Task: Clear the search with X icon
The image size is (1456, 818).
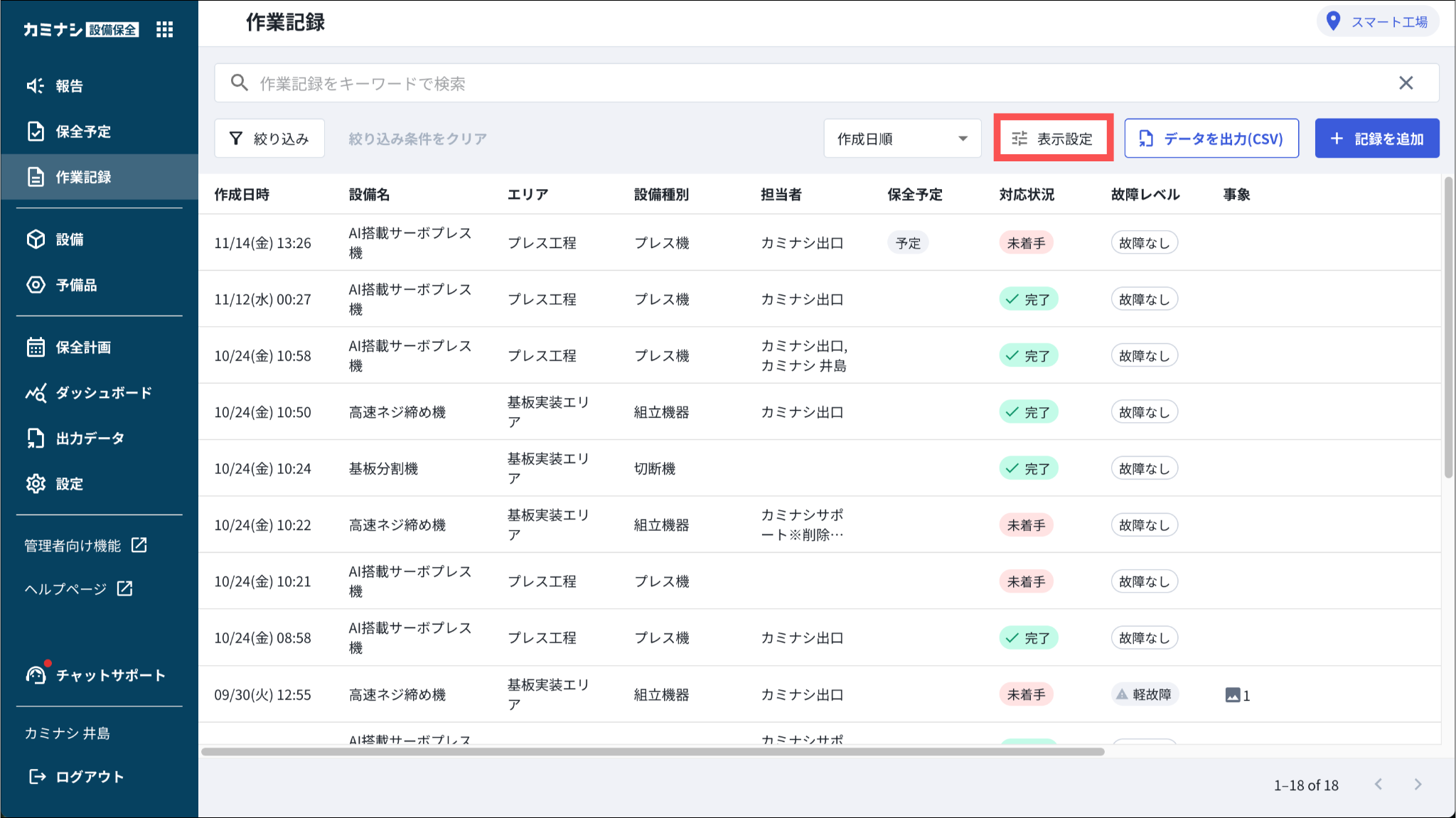Action: [x=1406, y=83]
